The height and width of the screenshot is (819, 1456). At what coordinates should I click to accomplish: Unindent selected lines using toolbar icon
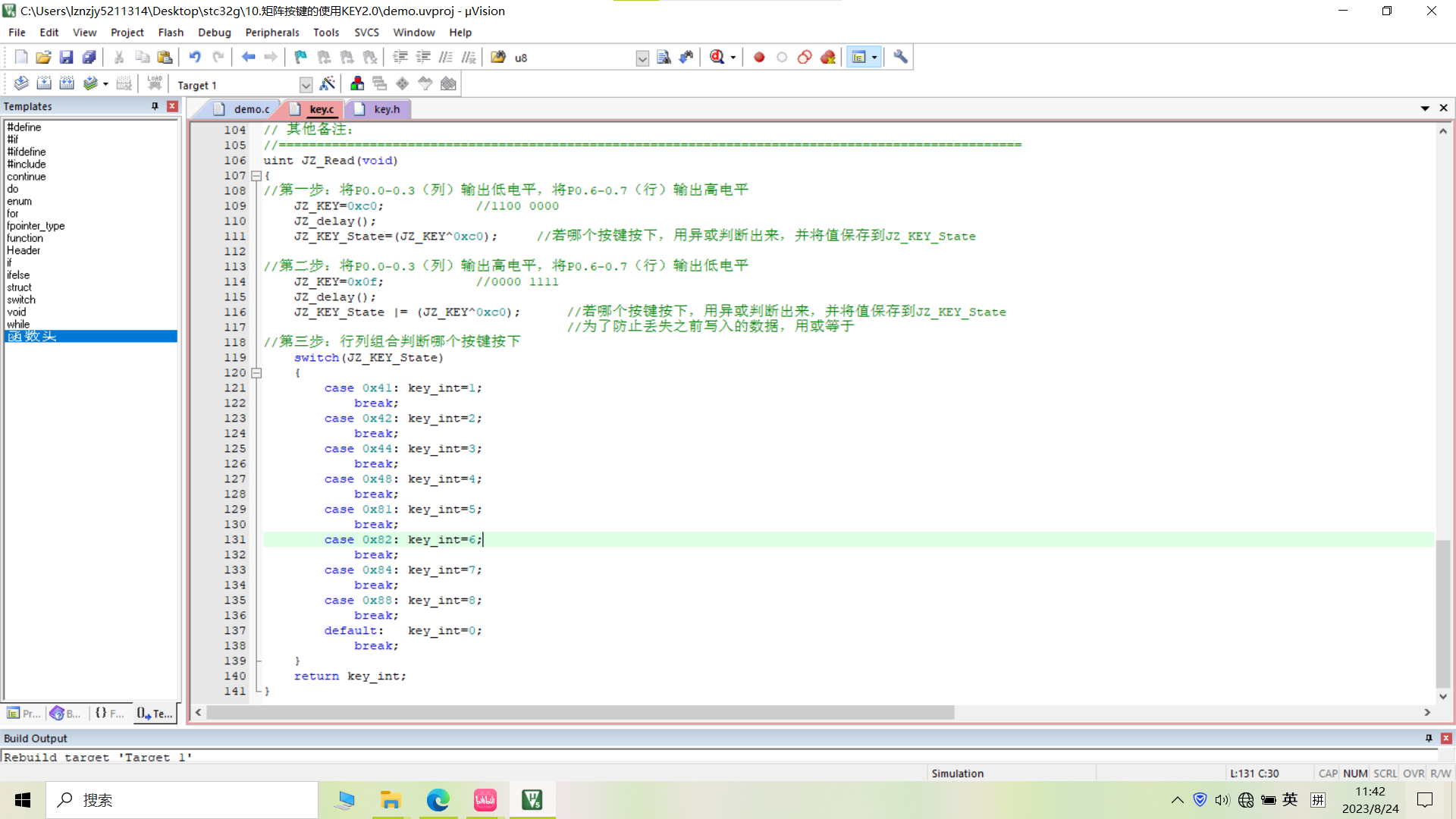pos(423,57)
